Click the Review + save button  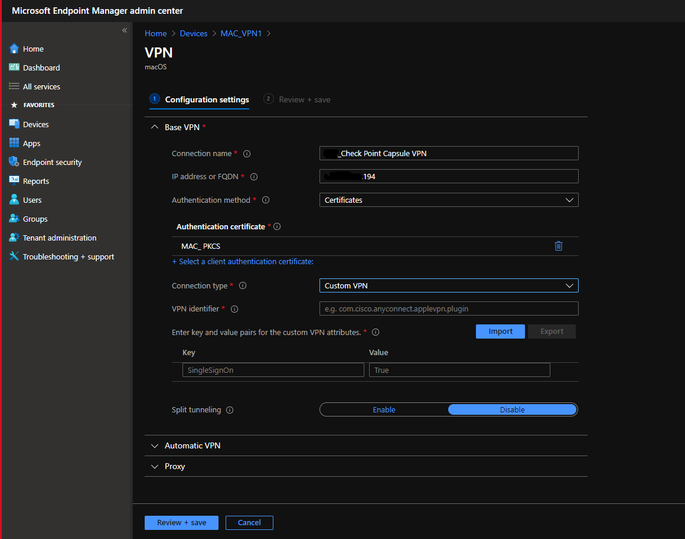[x=182, y=522]
